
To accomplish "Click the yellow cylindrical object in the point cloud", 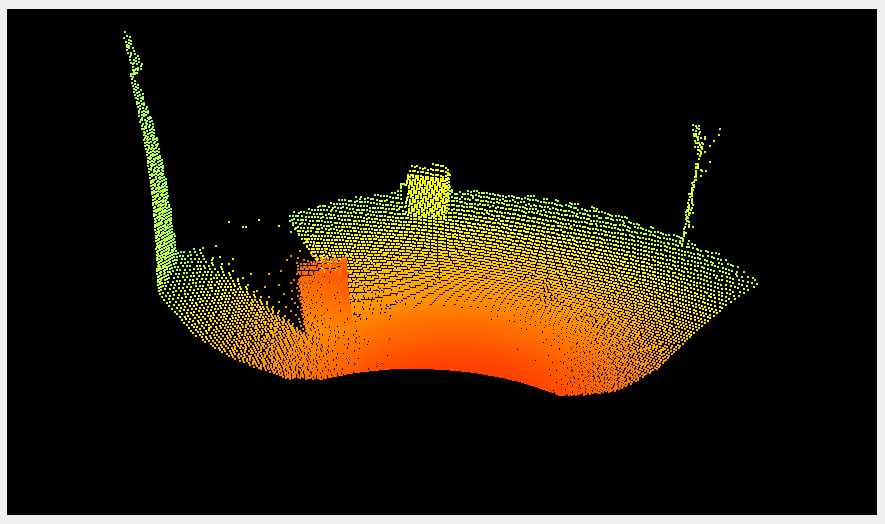I will coord(428,191).
